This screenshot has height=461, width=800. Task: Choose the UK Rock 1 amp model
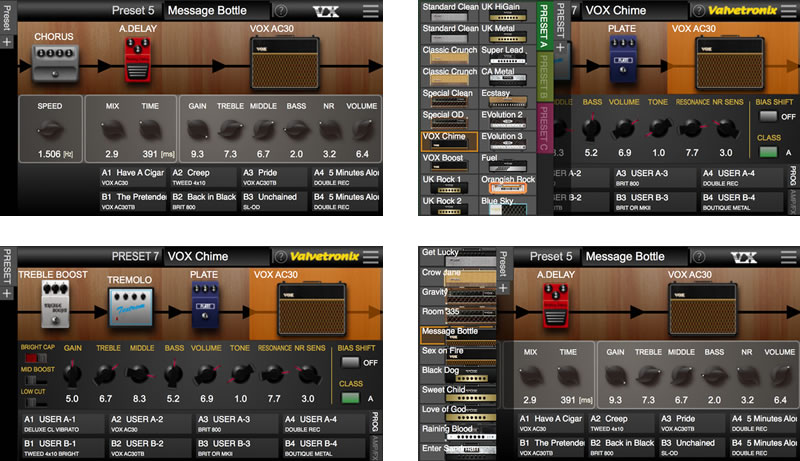point(449,185)
